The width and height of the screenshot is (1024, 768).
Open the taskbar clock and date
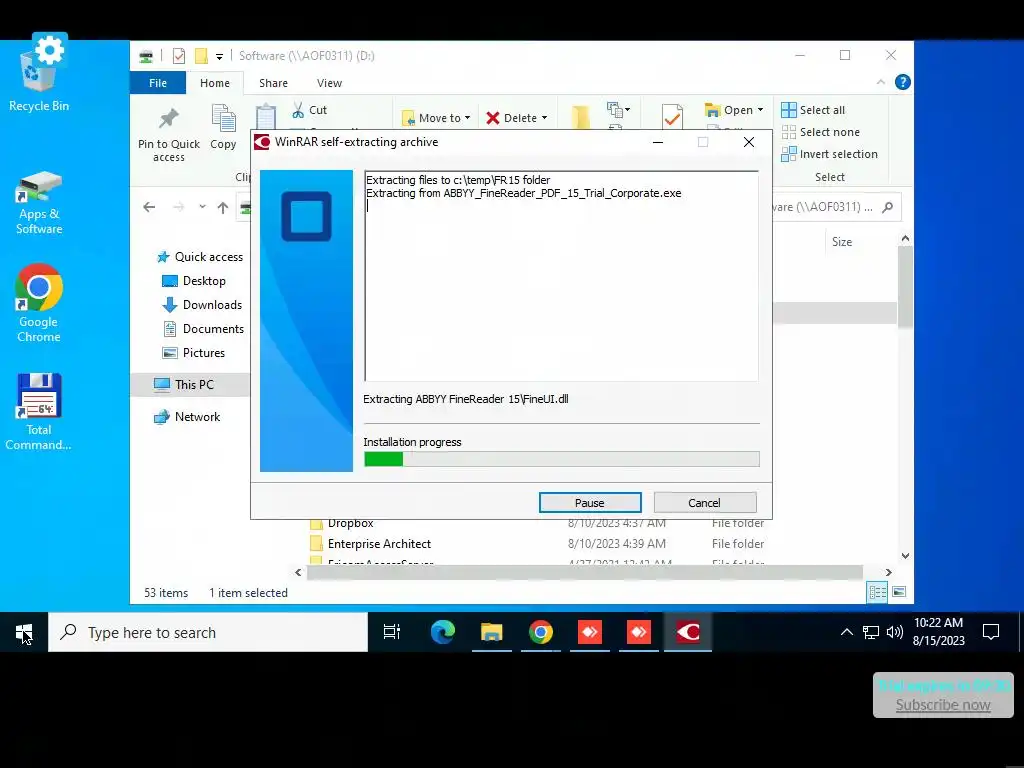938,632
